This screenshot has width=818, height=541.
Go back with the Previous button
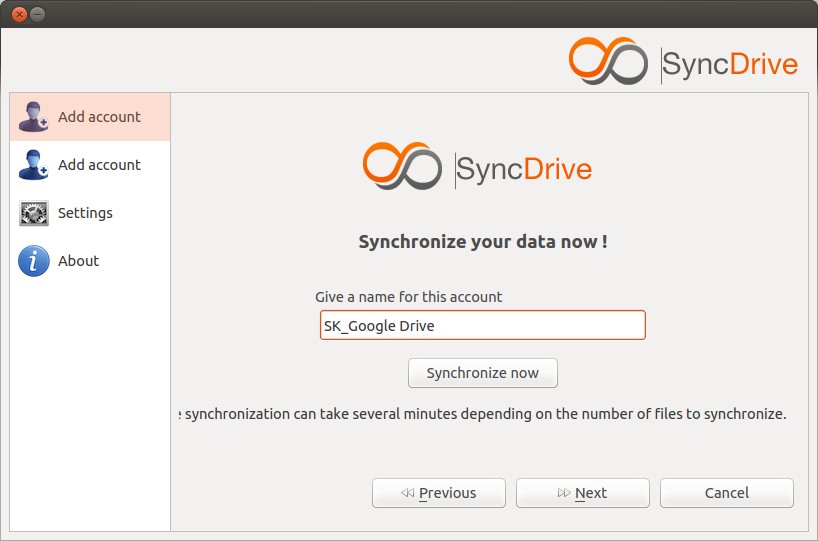(x=439, y=493)
